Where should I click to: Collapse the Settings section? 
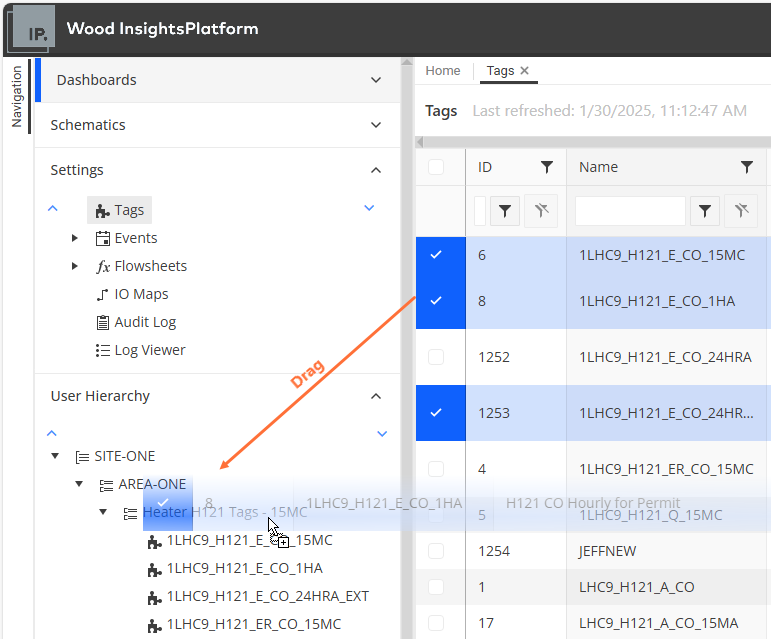376,170
